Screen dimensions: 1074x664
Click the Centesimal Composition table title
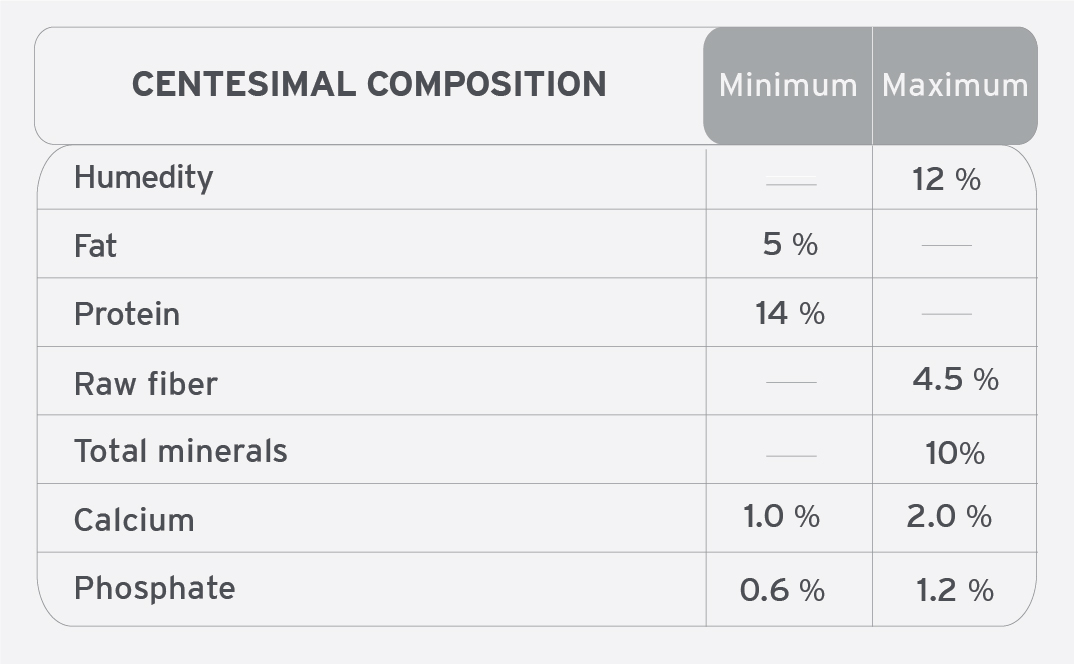[x=369, y=84]
